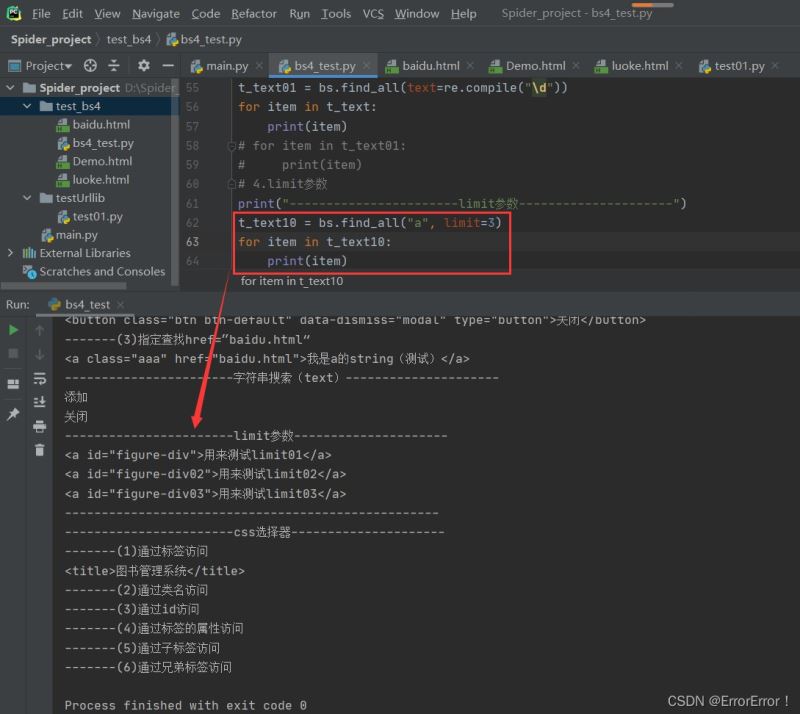Toggle Soft-Wrap in the Run console

[x=40, y=379]
